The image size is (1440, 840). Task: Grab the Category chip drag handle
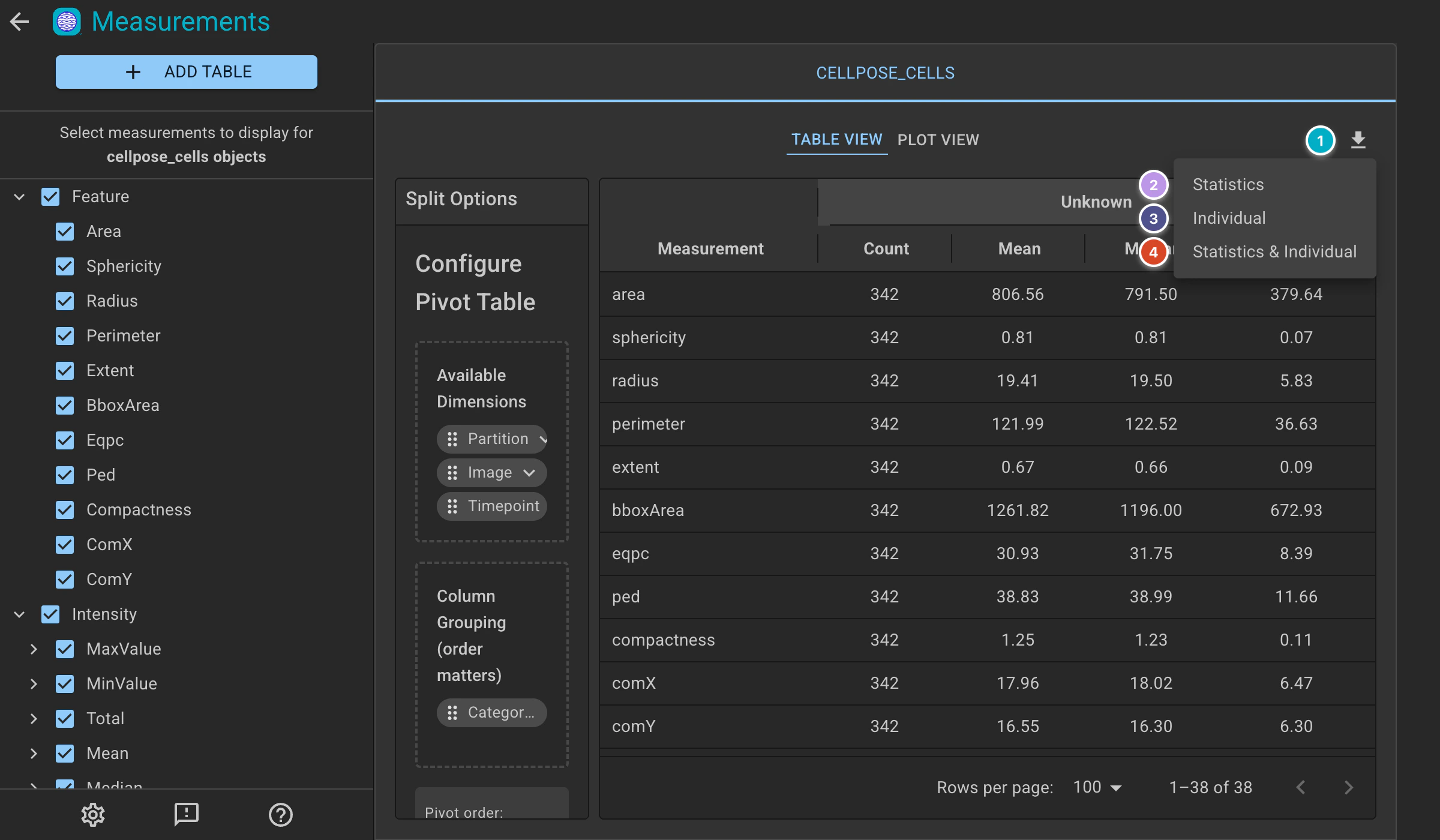click(x=452, y=712)
